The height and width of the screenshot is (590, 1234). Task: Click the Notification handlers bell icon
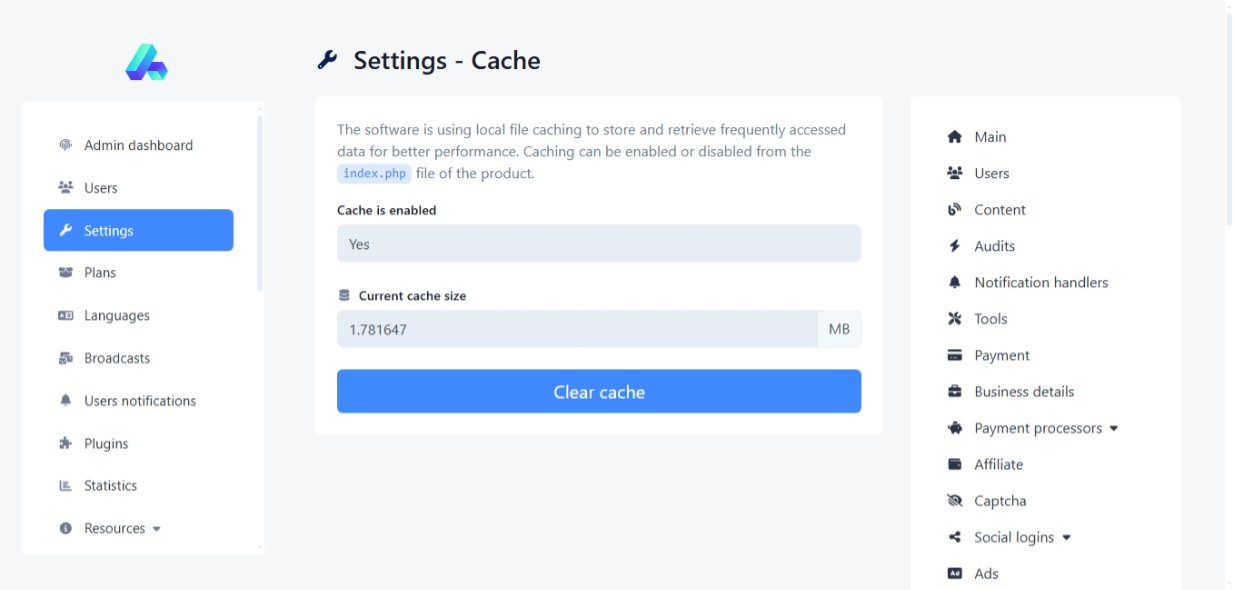point(954,283)
